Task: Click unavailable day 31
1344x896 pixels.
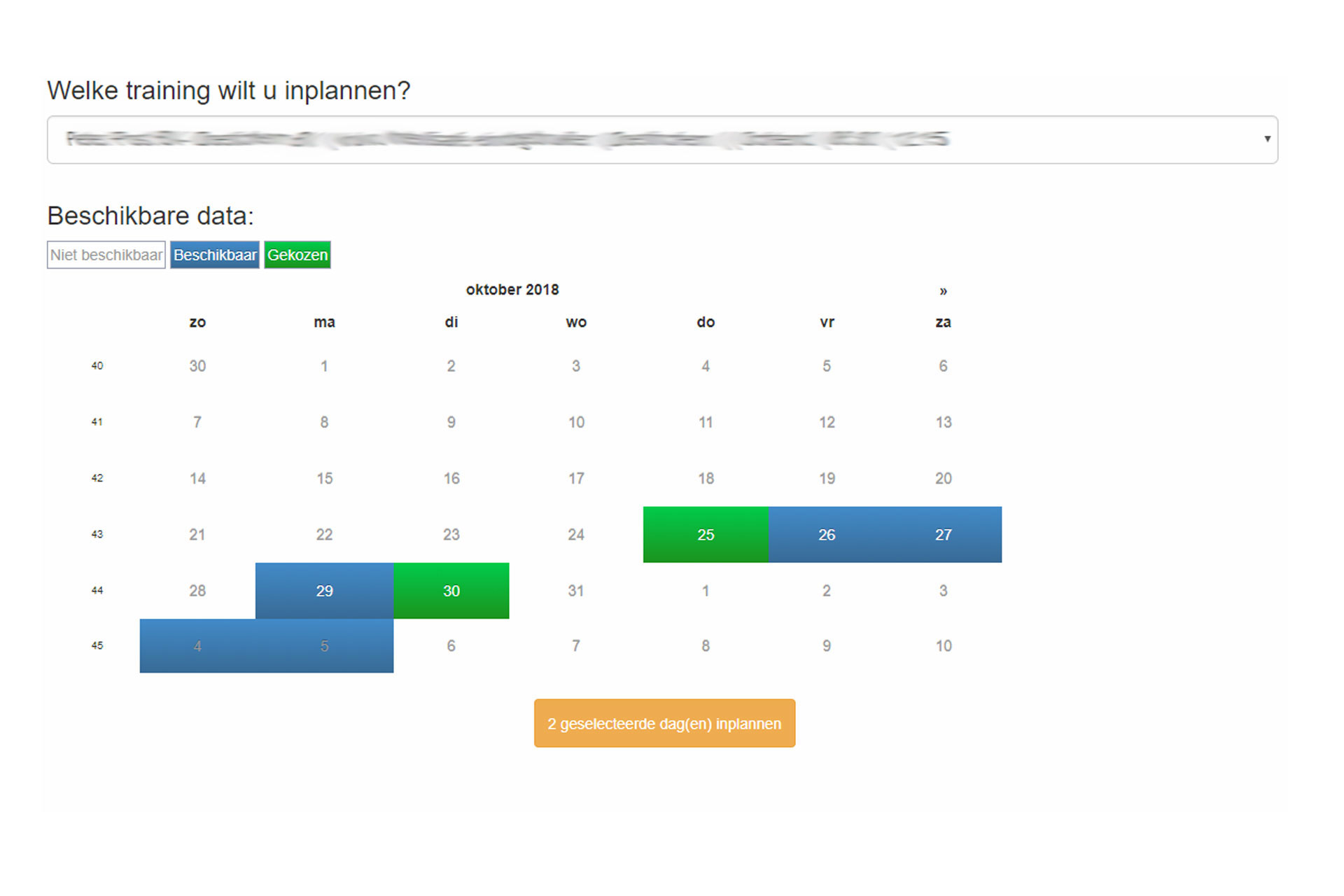Action: [x=576, y=591]
